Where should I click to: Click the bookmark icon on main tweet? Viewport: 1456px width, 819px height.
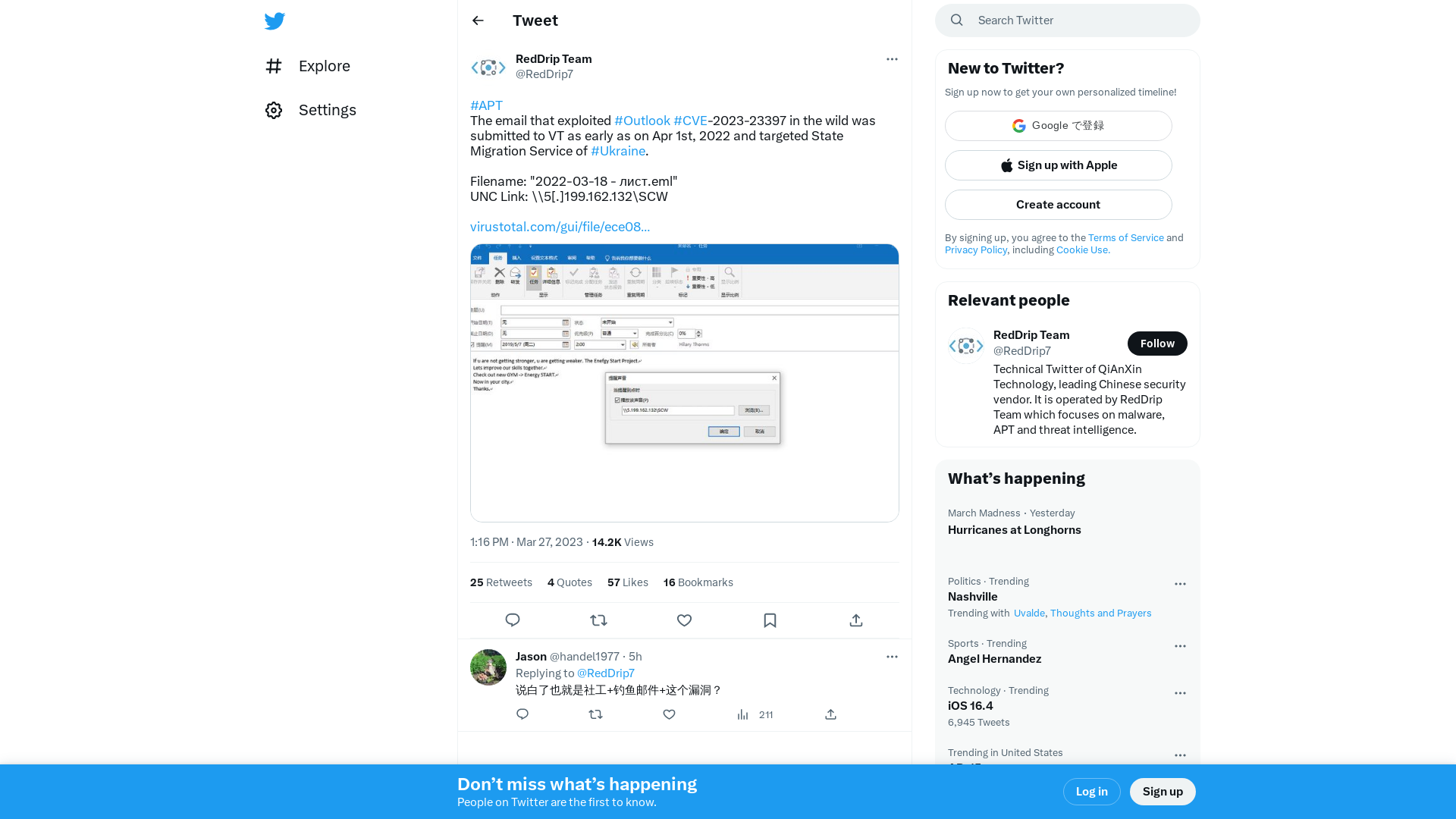click(770, 620)
